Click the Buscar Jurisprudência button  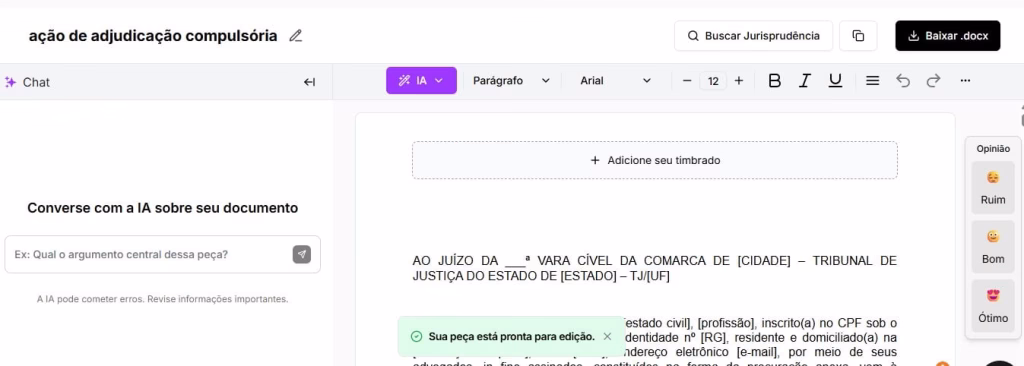click(x=753, y=36)
